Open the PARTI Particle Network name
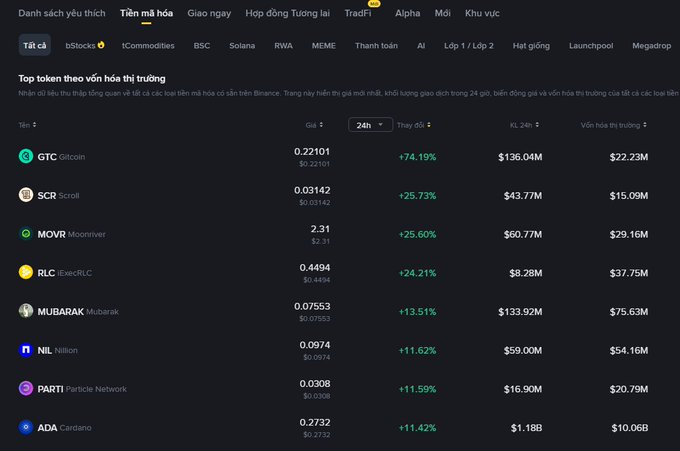 (82, 389)
